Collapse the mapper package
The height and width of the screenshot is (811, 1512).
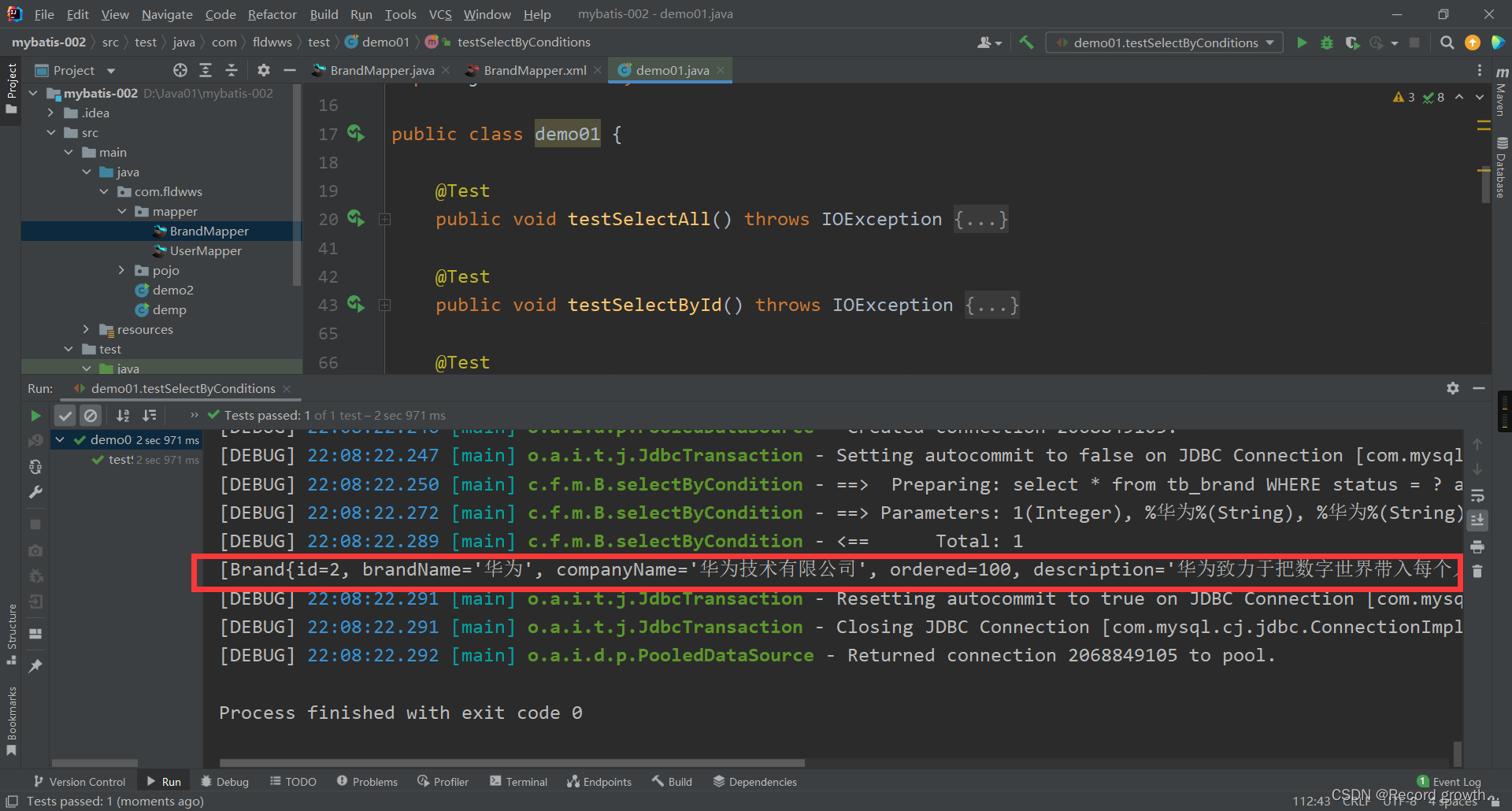(x=122, y=211)
